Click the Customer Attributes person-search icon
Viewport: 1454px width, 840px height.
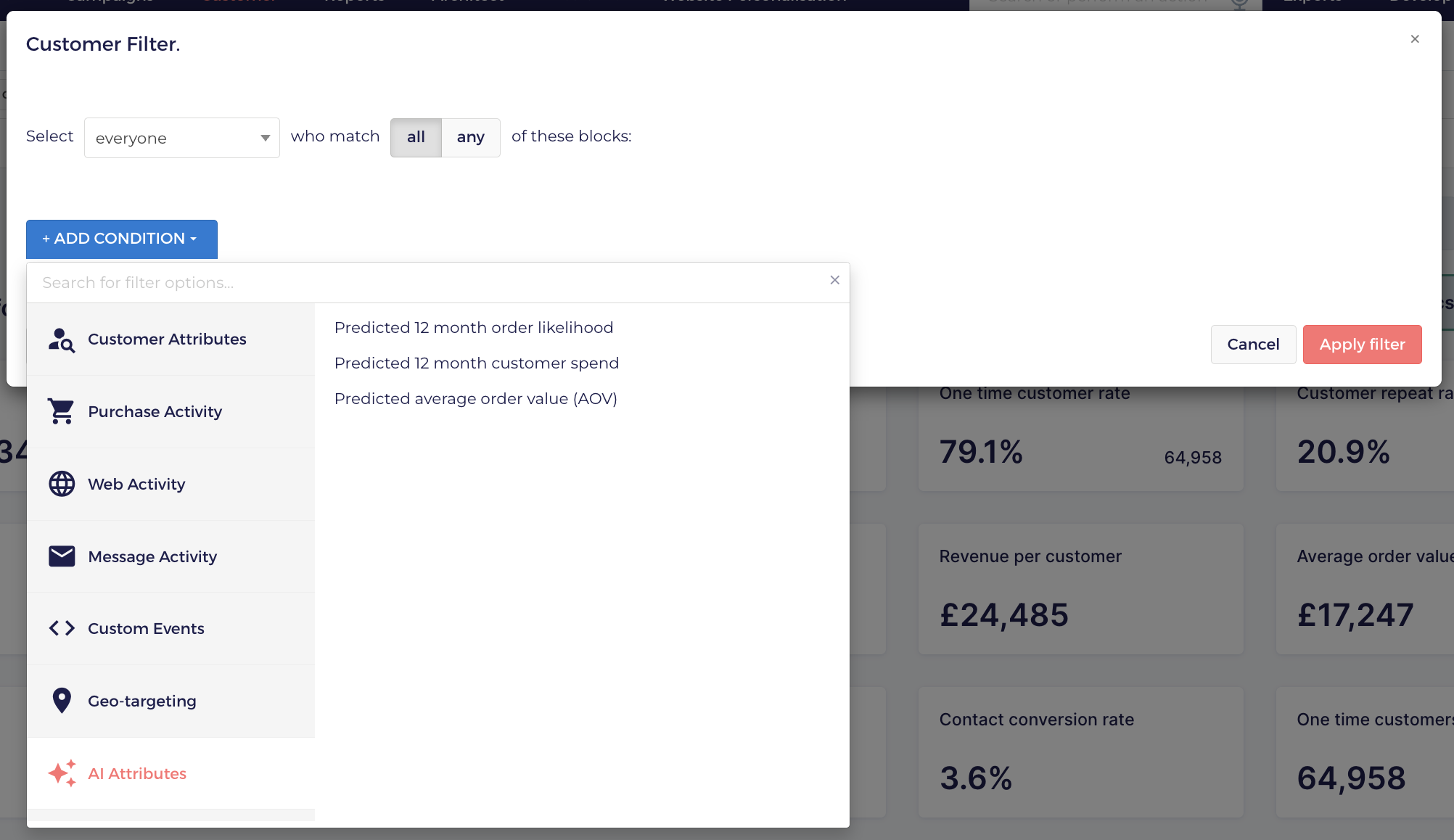point(62,339)
